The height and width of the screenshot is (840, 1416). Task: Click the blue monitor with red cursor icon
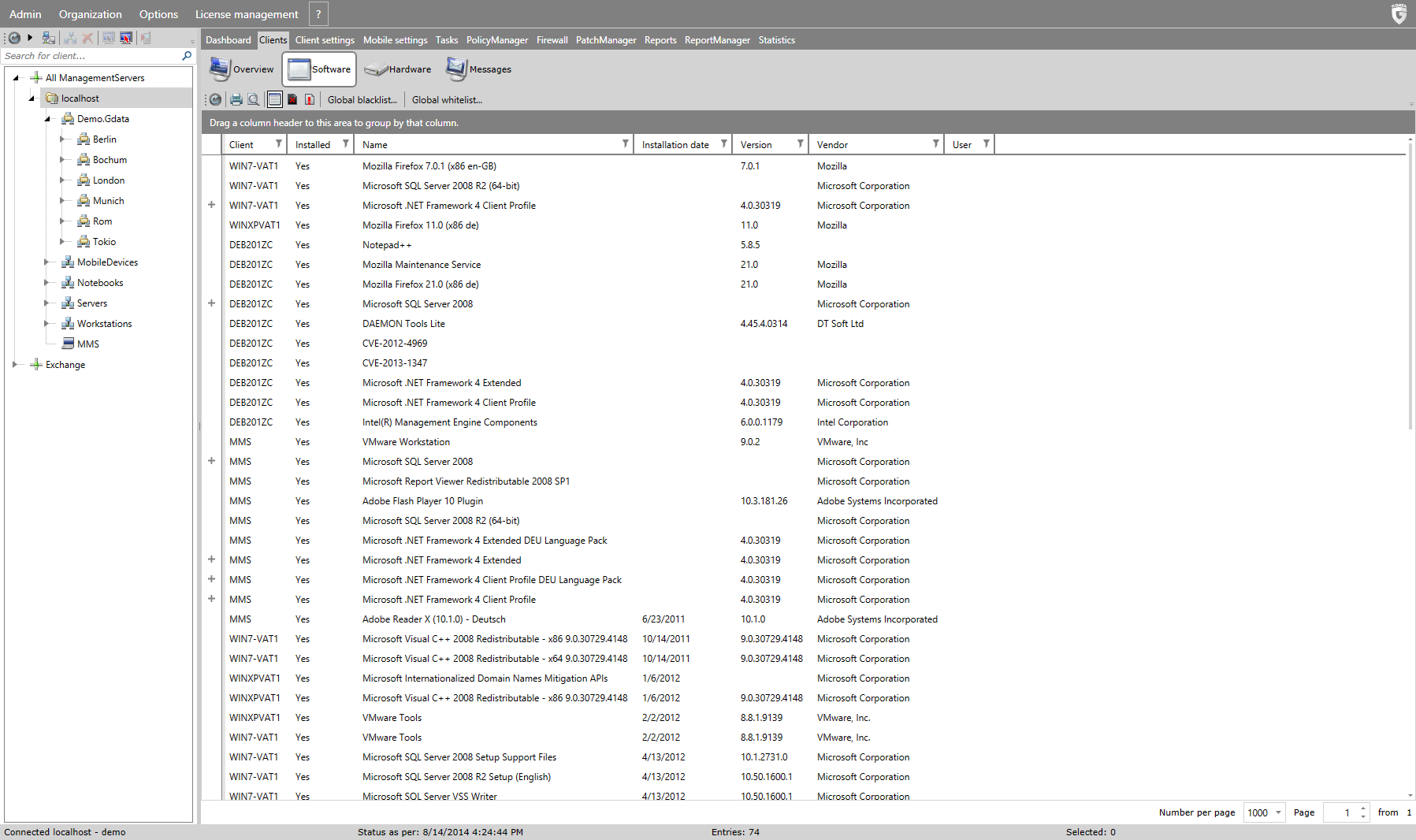[126, 38]
